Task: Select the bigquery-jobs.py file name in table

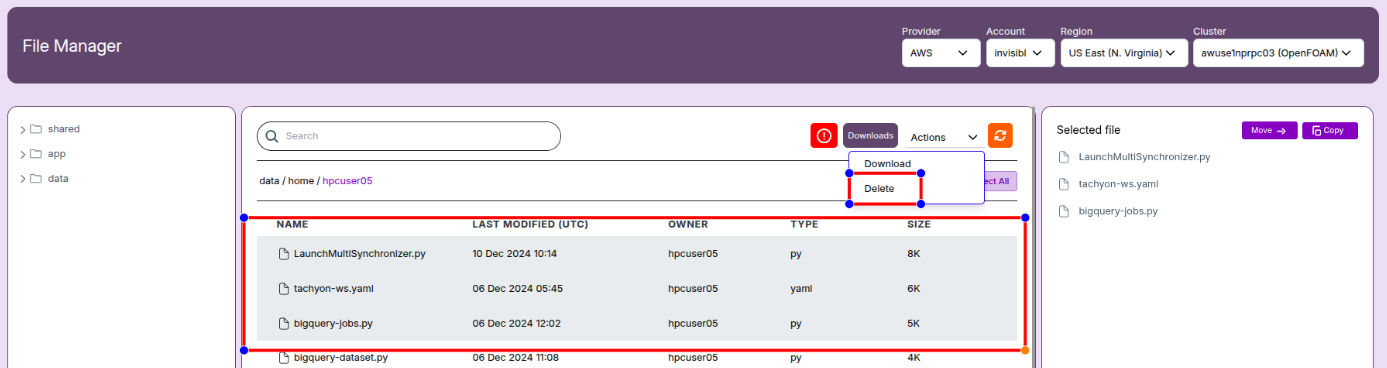Action: tap(333, 324)
